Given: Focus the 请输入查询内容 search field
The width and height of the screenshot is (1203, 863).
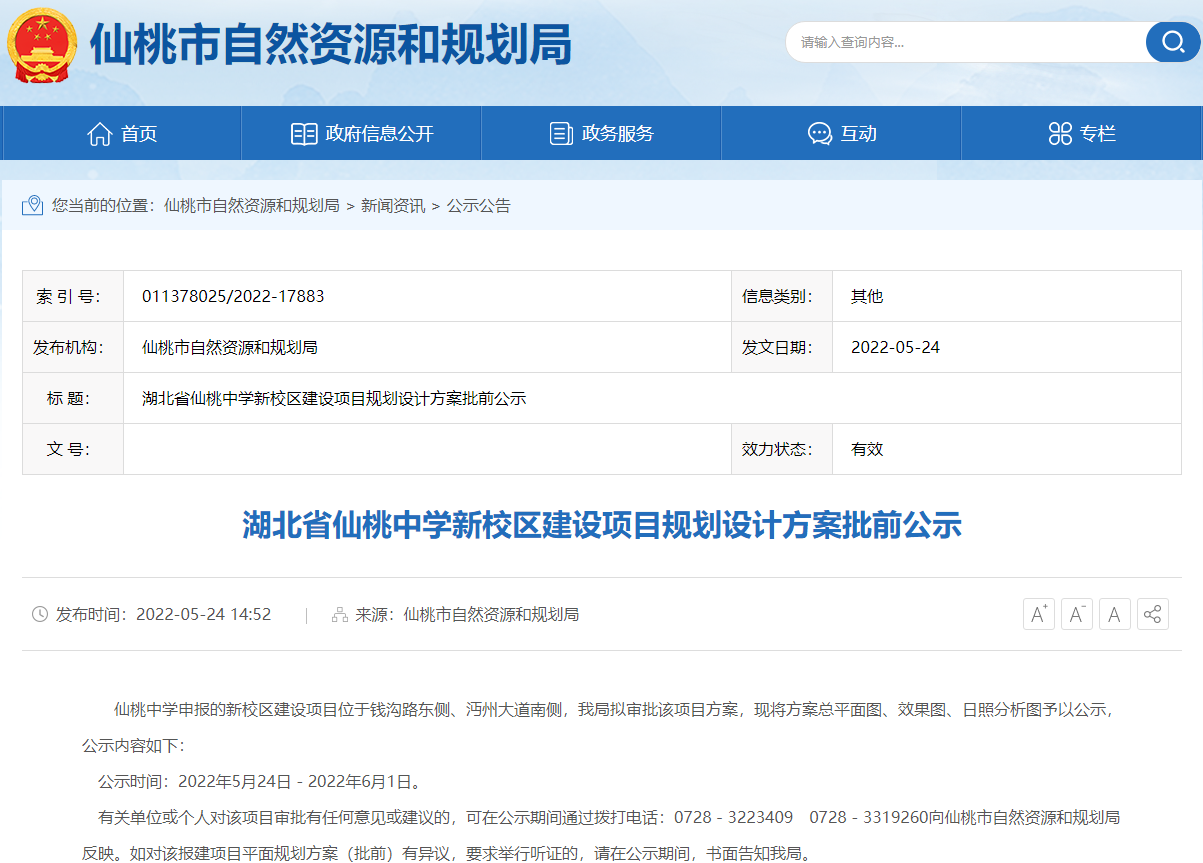Looking at the screenshot, I should coord(965,42).
